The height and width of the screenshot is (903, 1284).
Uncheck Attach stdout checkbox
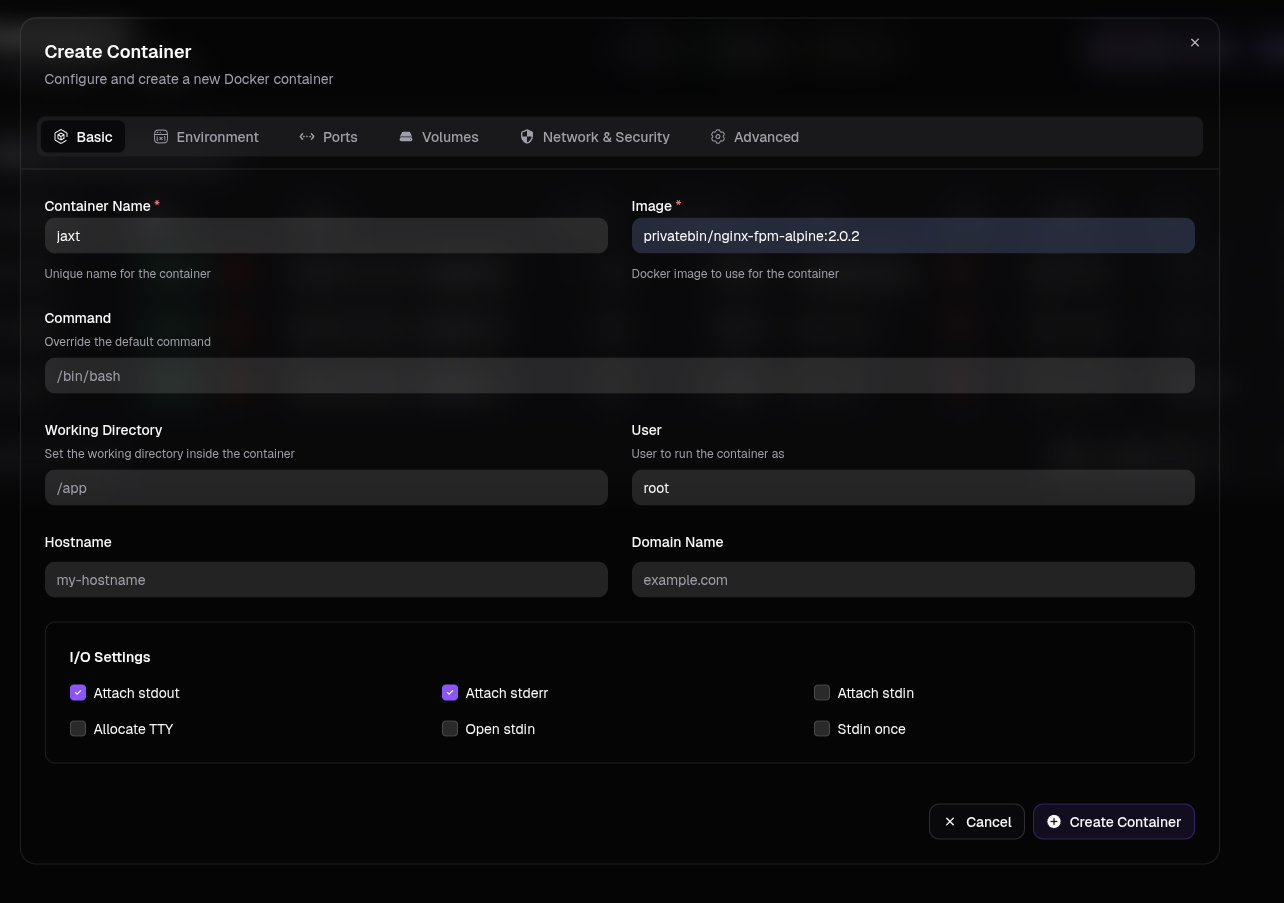coord(78,693)
